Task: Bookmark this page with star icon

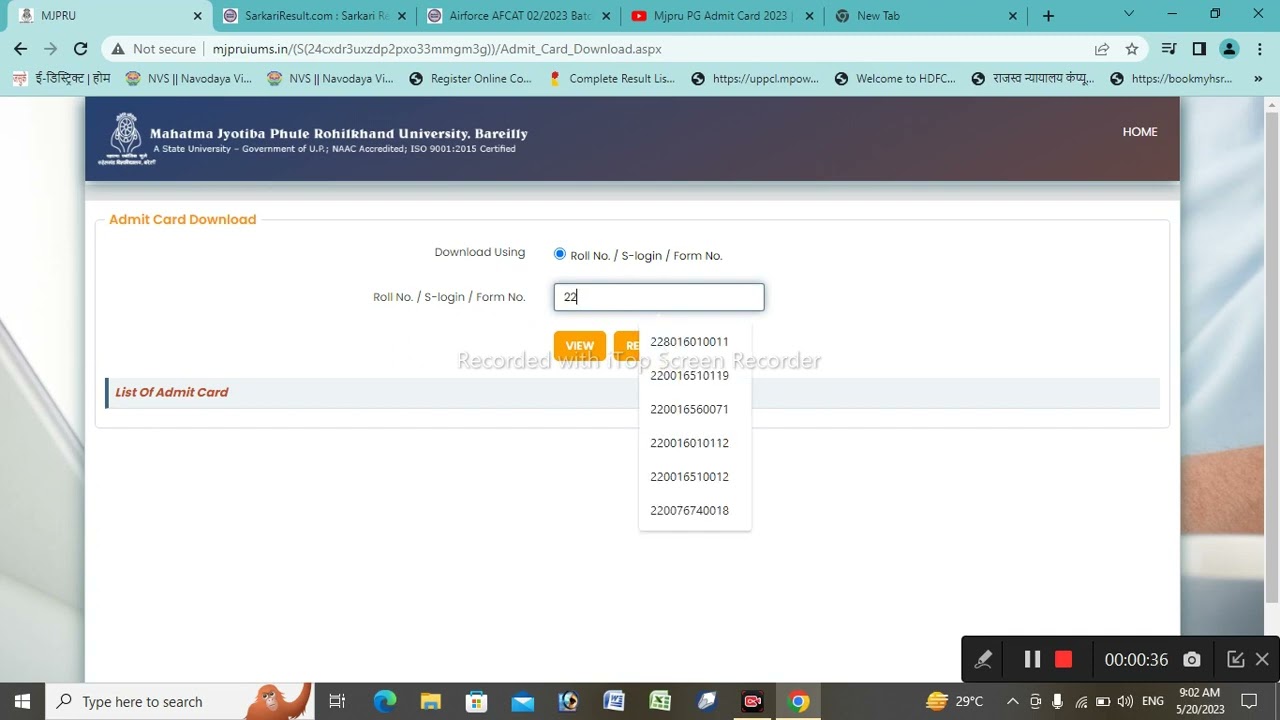Action: [x=1132, y=49]
